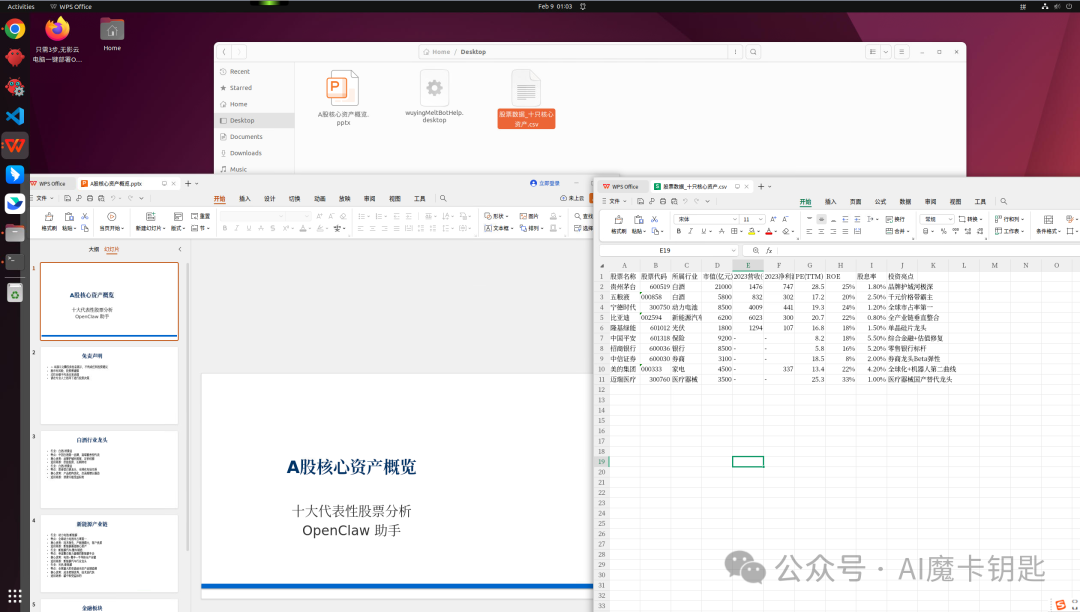
Task: Open Visual Studio Code from the dock
Action: tap(14, 116)
